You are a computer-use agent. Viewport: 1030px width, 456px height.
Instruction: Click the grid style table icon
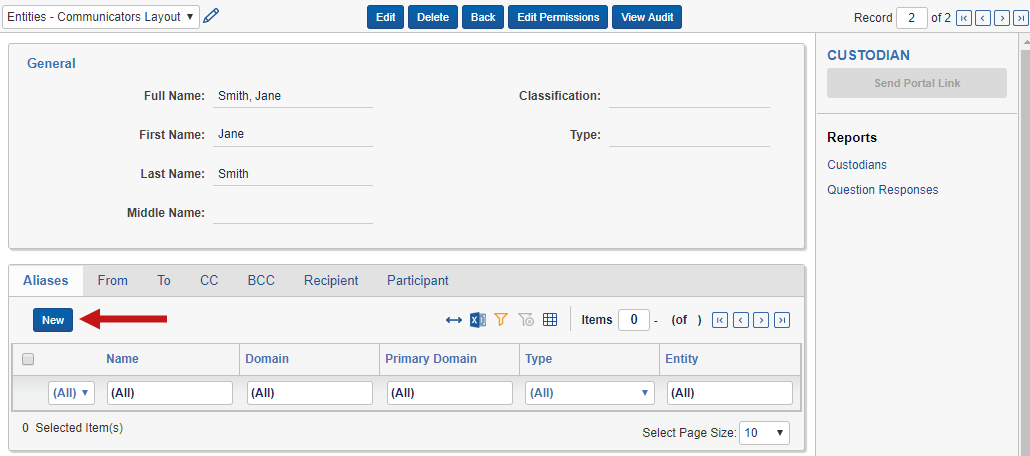tap(550, 320)
